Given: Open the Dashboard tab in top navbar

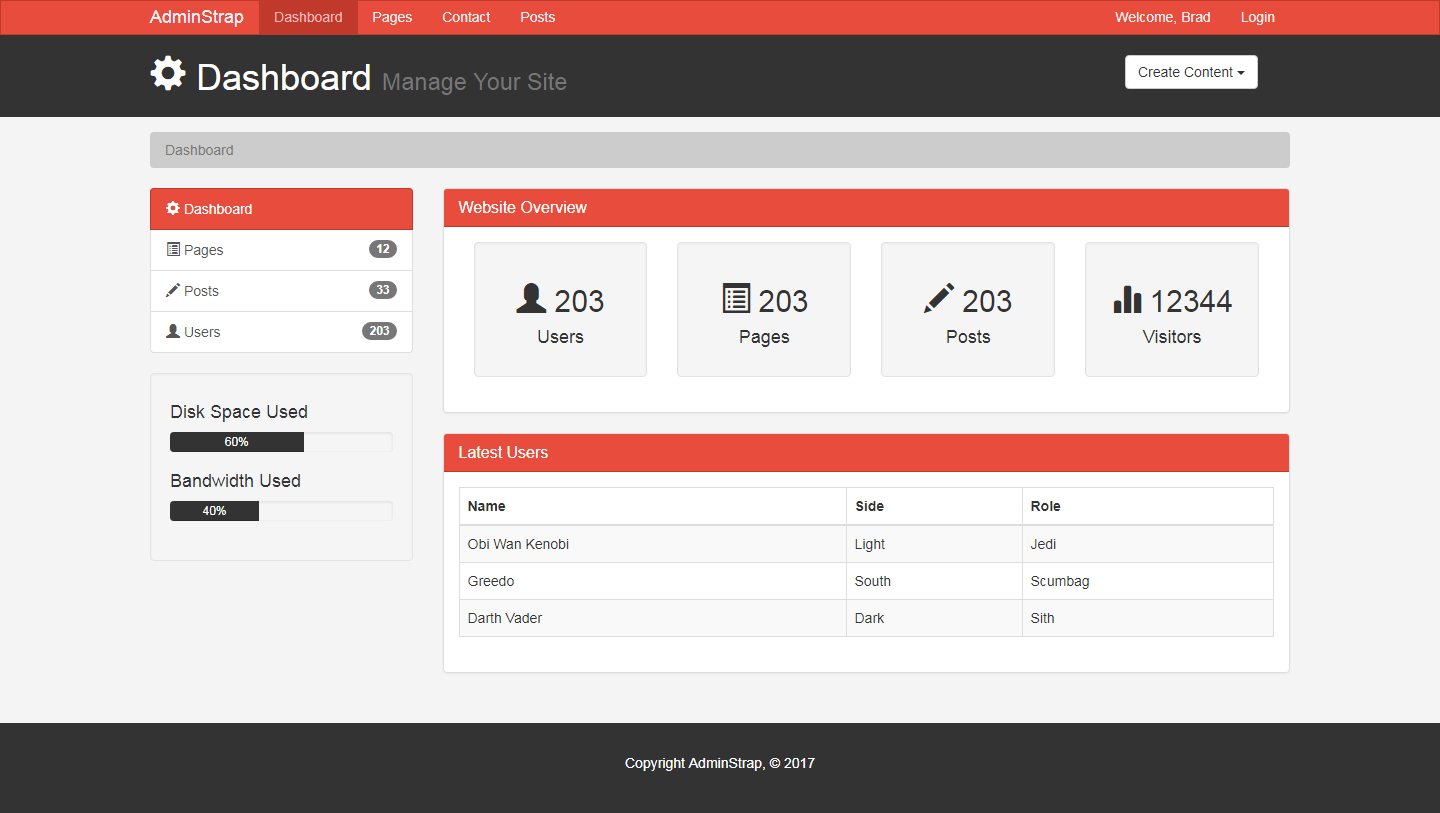Looking at the screenshot, I should [x=308, y=17].
